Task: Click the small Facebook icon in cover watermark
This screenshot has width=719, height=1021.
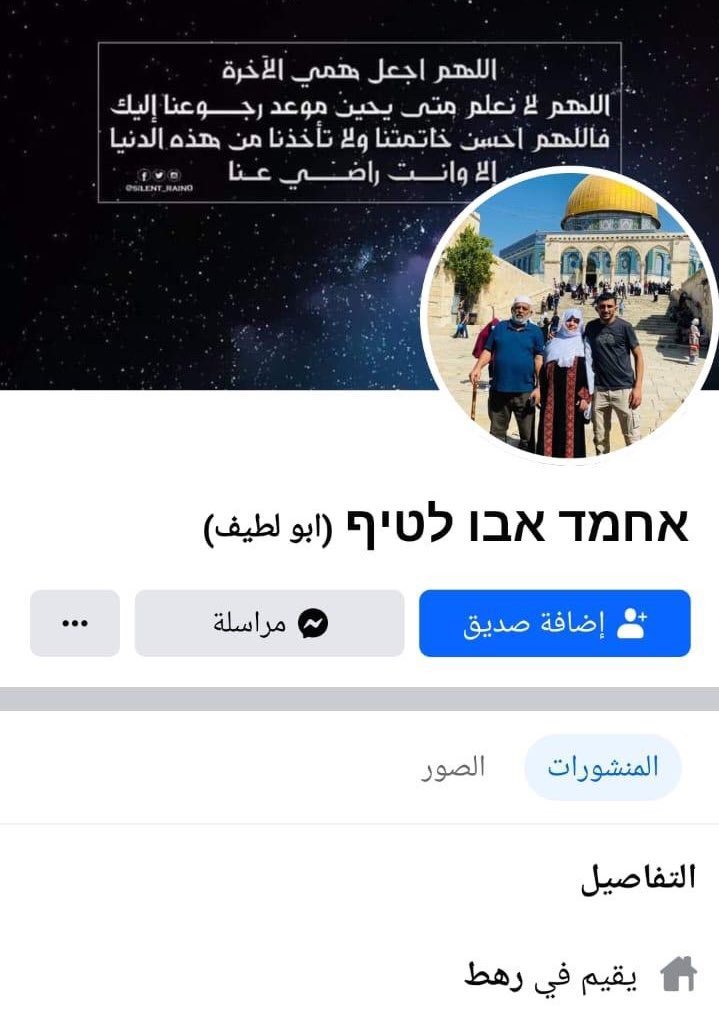Action: coord(143,175)
